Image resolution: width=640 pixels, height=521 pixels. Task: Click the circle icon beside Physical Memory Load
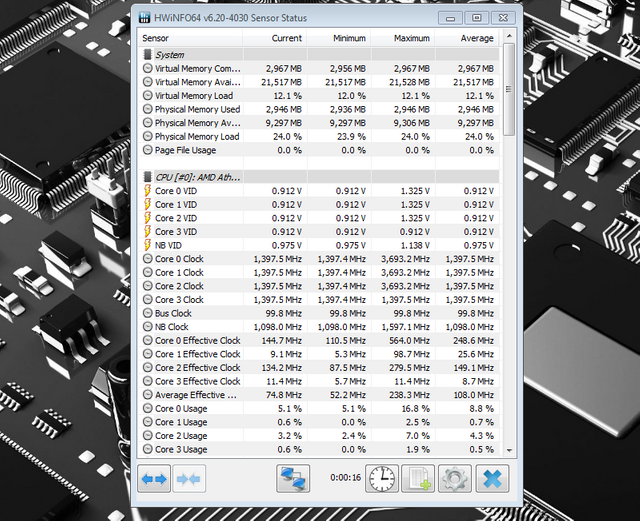(147, 136)
